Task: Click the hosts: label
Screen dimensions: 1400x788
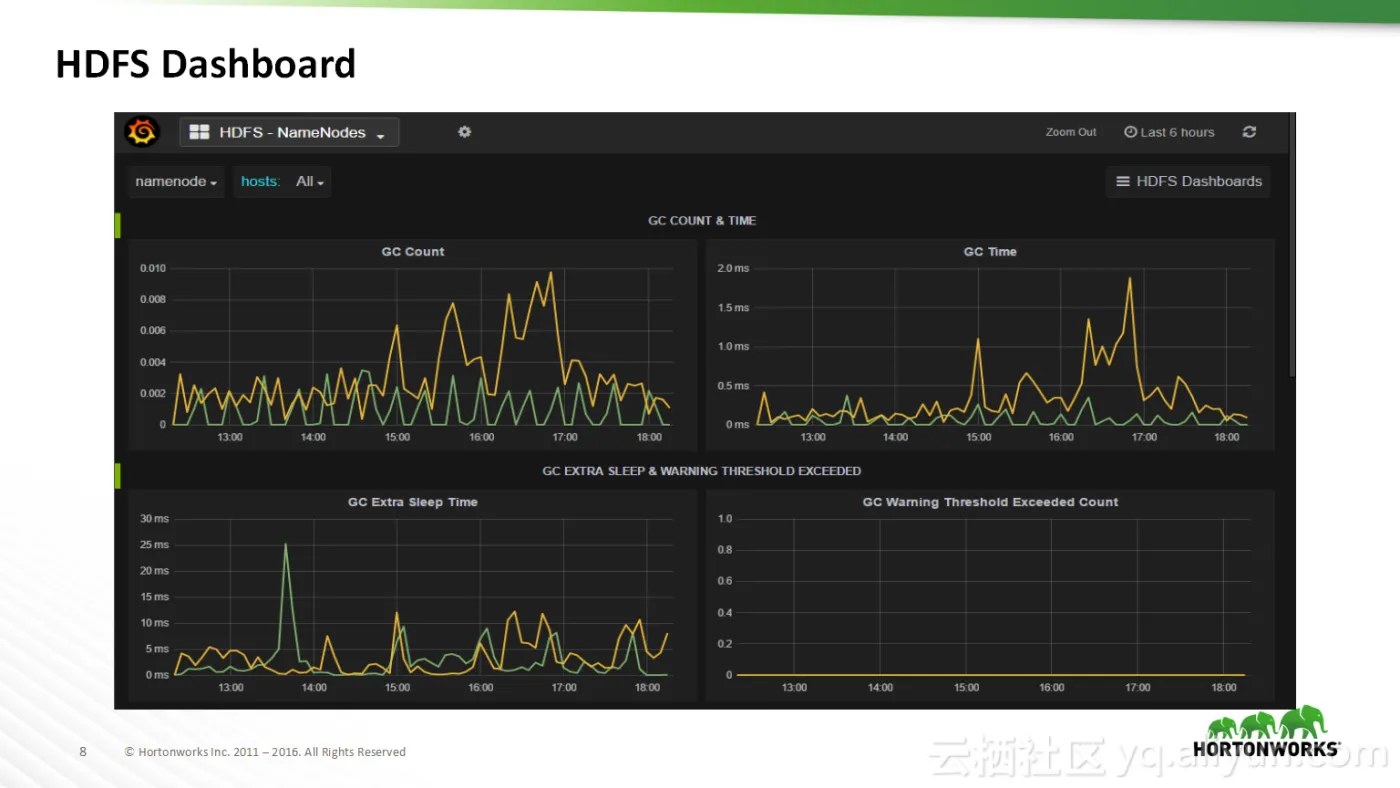Action: tap(260, 182)
